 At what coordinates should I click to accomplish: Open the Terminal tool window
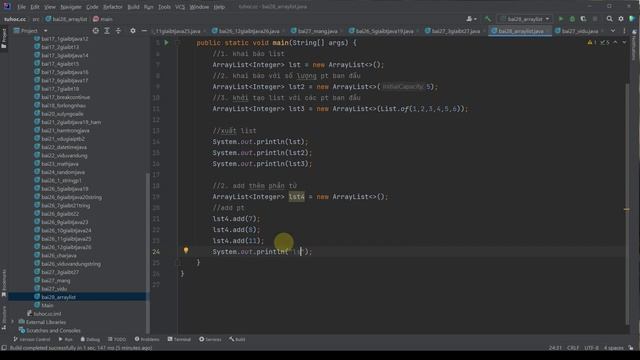tap(179, 339)
